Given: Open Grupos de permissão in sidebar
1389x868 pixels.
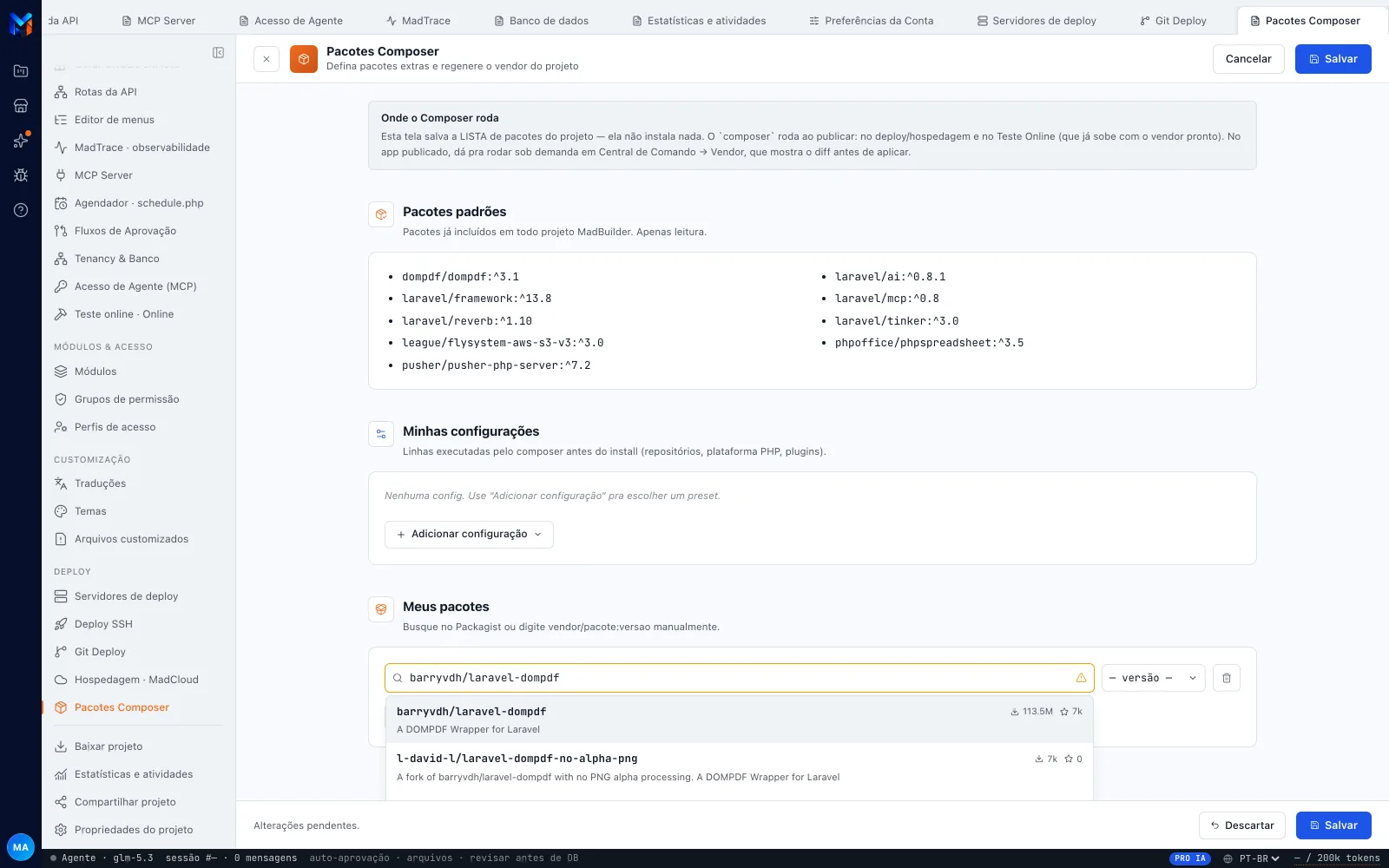Looking at the screenshot, I should coord(127,399).
